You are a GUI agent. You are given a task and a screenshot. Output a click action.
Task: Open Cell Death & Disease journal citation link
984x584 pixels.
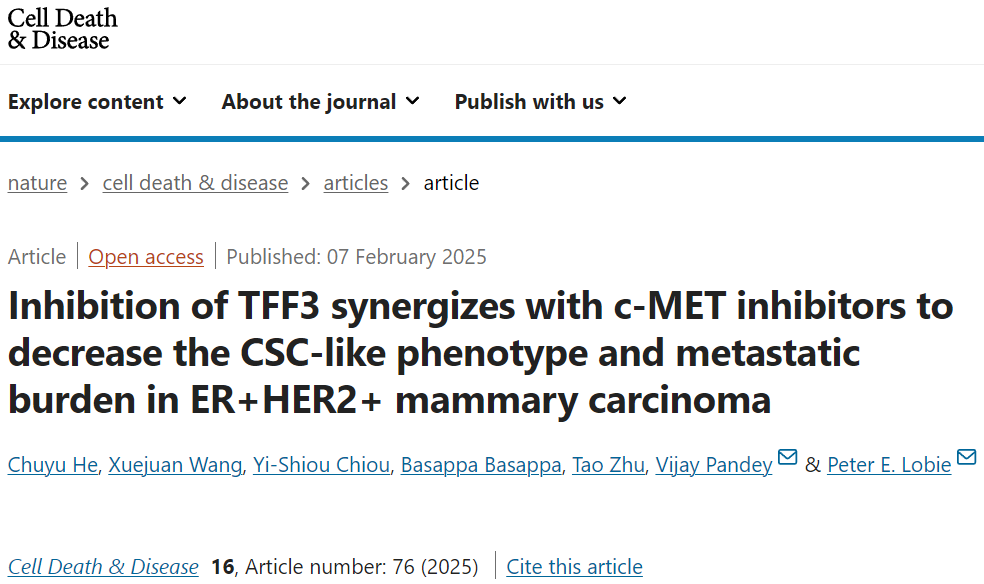click(x=103, y=567)
